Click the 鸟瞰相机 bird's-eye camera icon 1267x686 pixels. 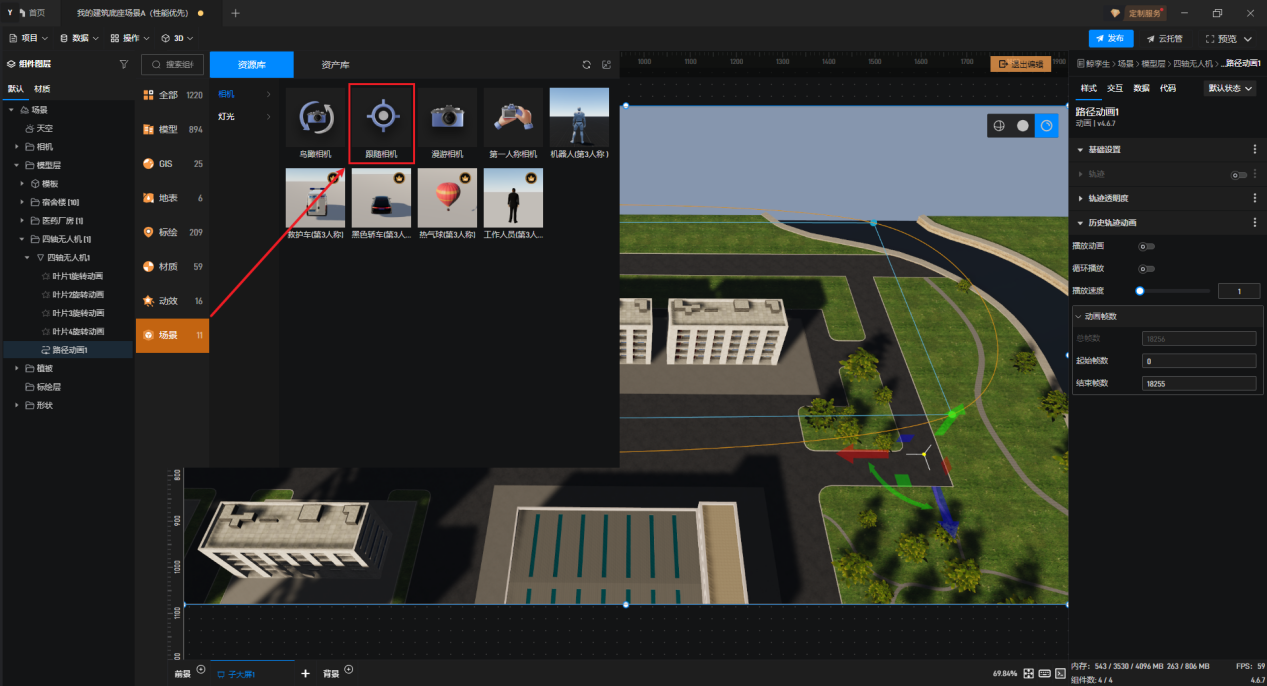pyautogui.click(x=315, y=117)
